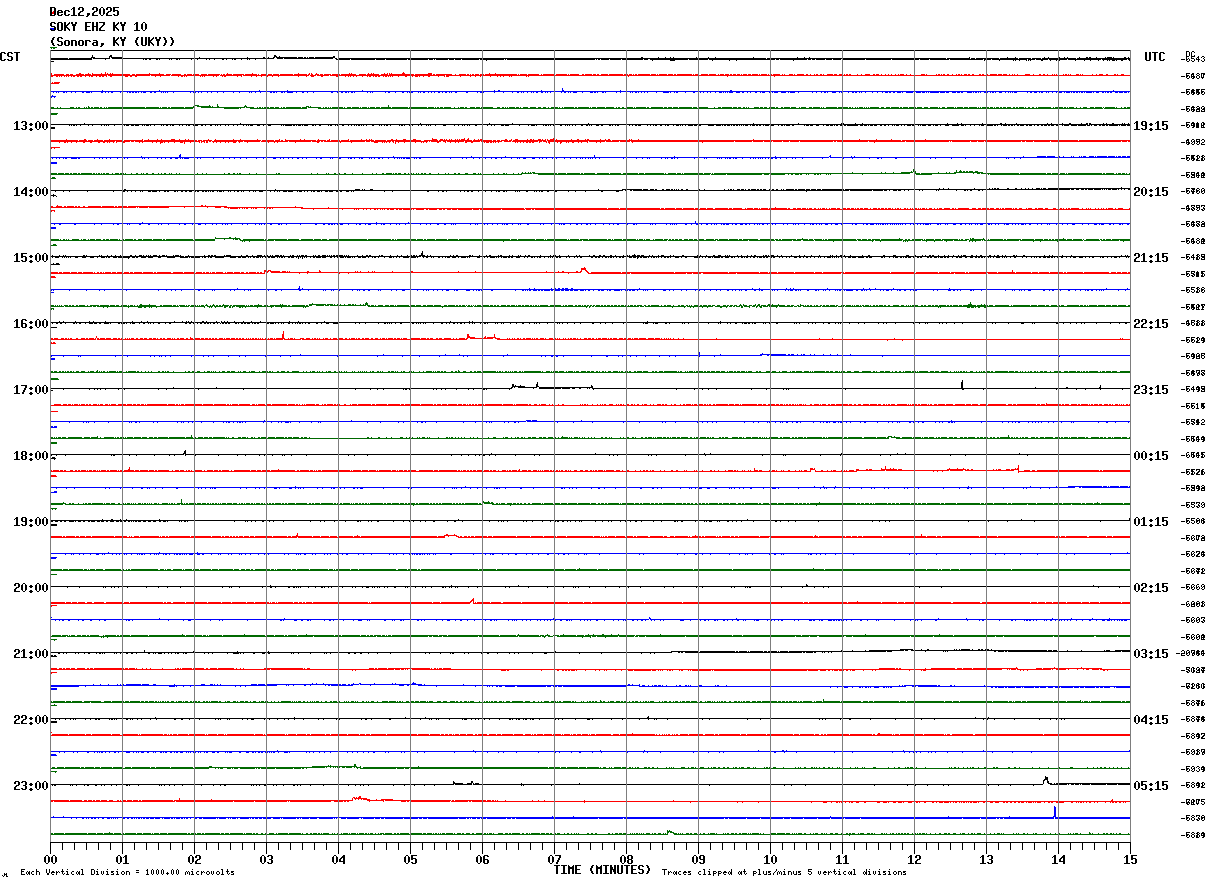Viewport: 1210px width, 886px height.
Task: Select the 20:00 CST time label
Action: click(31, 588)
